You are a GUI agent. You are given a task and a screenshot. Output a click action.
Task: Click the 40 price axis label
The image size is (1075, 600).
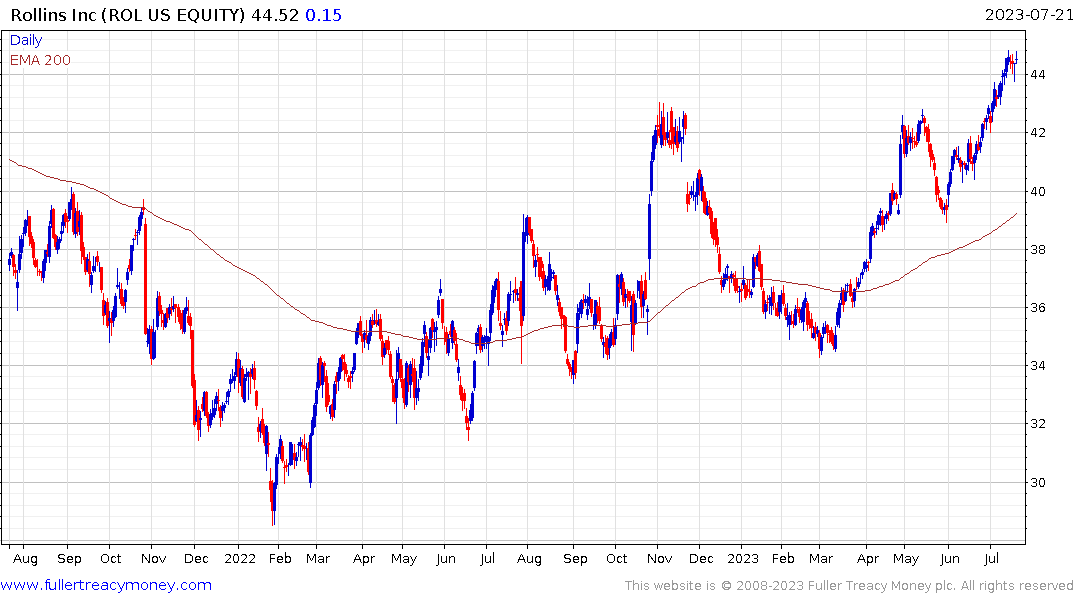point(1037,191)
